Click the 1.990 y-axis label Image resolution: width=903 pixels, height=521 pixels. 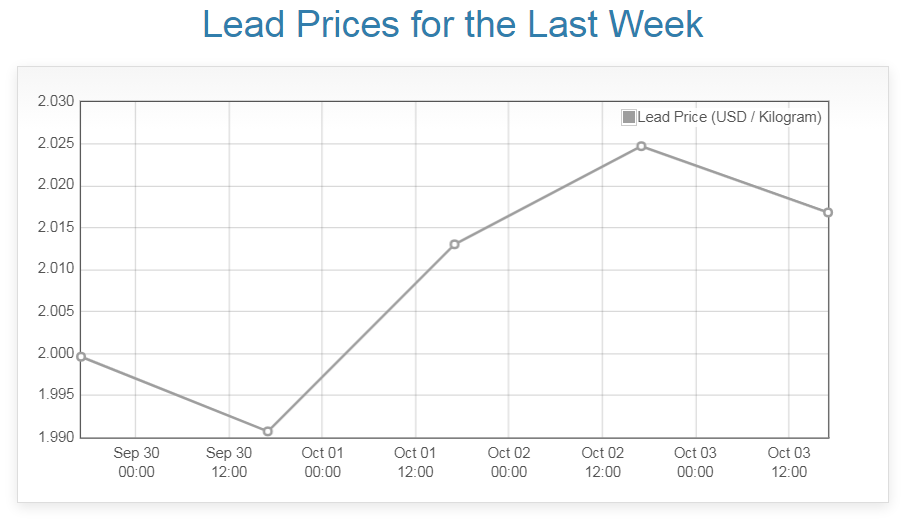click(56, 437)
